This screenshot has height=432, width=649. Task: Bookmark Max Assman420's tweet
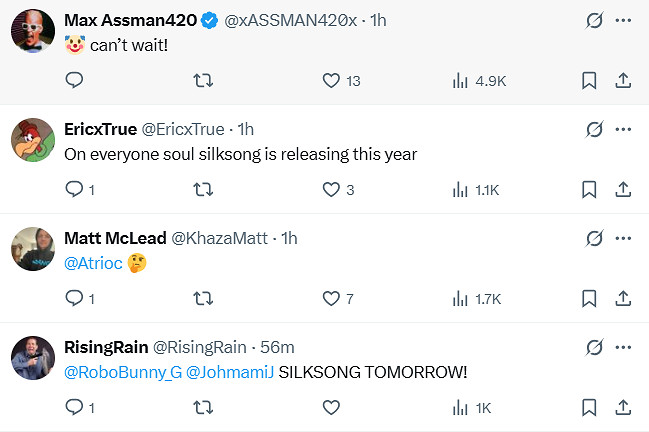[590, 81]
